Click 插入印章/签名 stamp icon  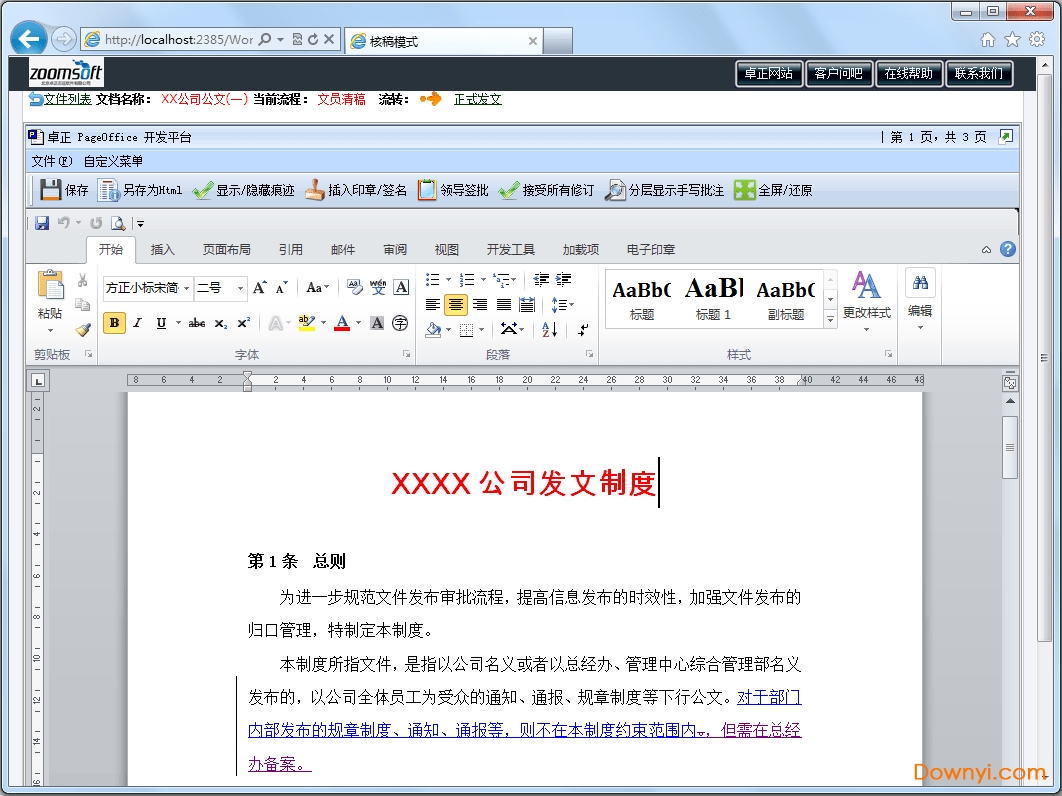tap(315, 190)
